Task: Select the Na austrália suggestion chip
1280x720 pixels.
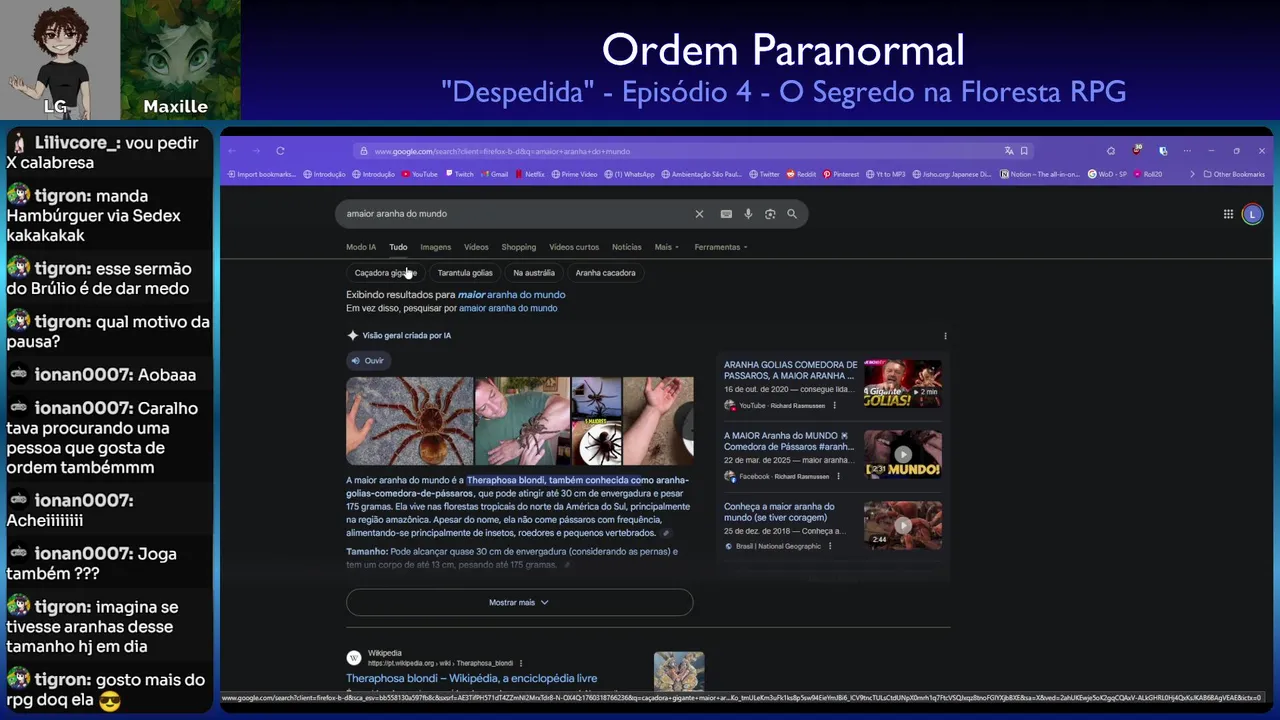Action: click(534, 273)
